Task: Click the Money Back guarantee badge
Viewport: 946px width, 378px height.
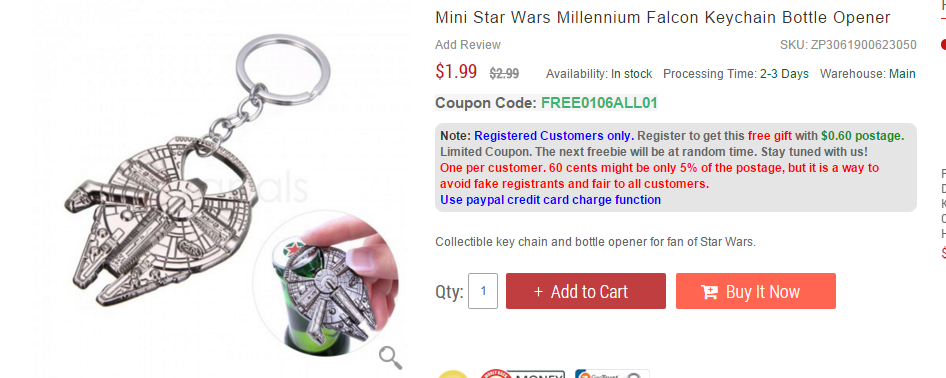Action: pyautogui.click(x=522, y=374)
